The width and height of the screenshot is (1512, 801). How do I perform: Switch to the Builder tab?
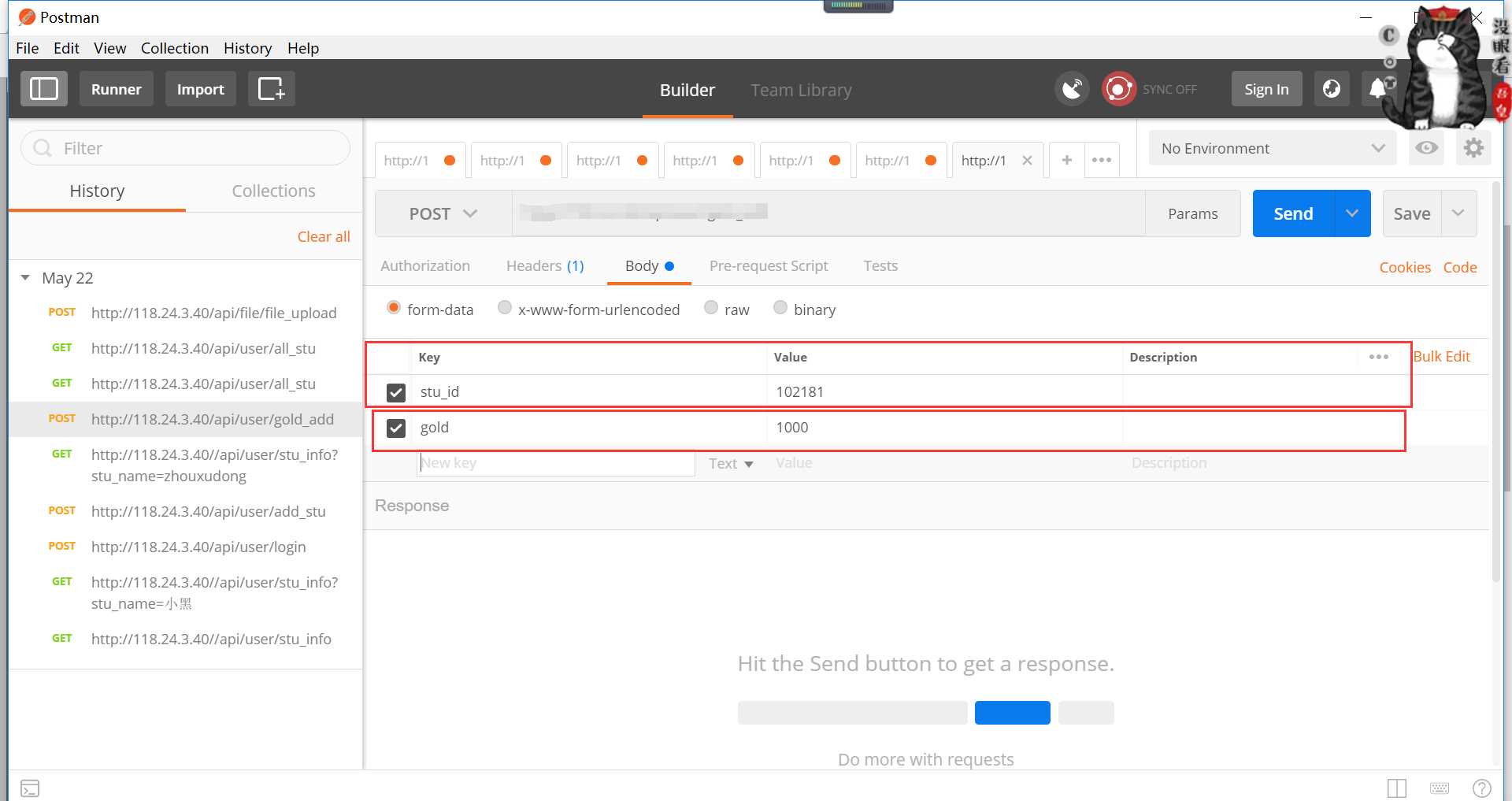[687, 90]
